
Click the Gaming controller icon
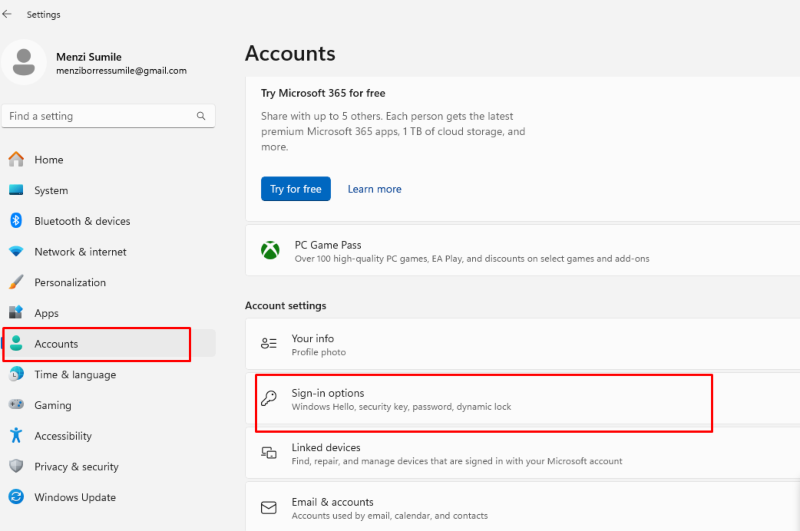16,404
